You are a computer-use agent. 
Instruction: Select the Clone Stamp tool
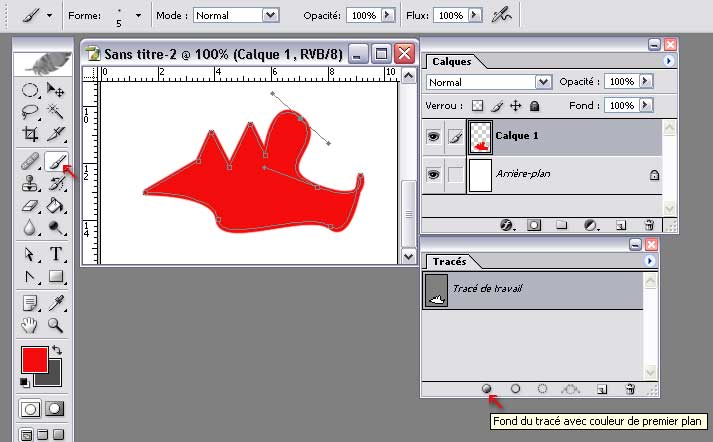tap(30, 183)
